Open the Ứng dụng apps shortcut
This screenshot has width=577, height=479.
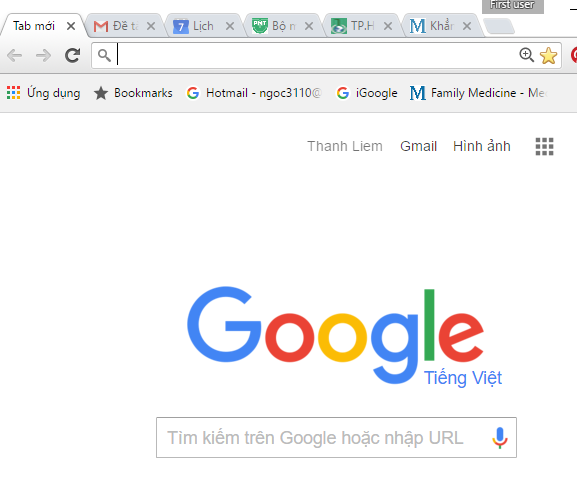tap(43, 93)
